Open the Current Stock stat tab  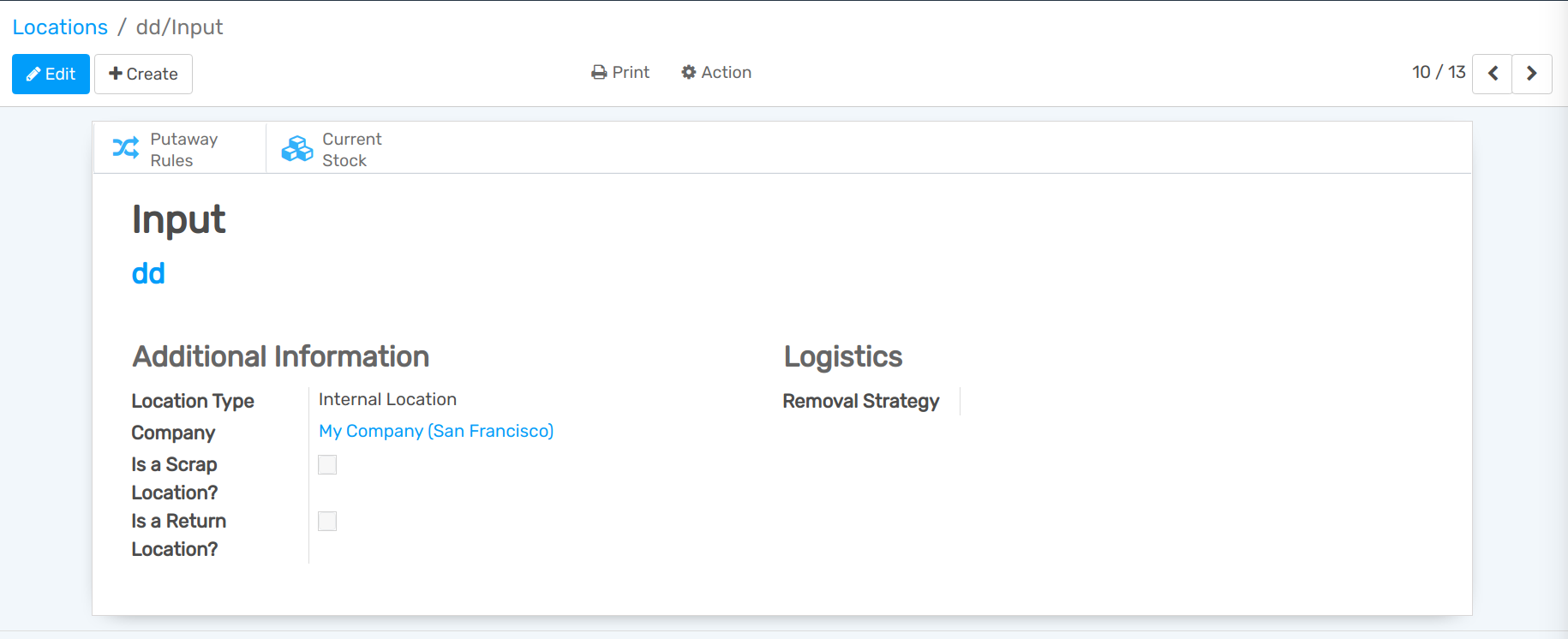[351, 149]
